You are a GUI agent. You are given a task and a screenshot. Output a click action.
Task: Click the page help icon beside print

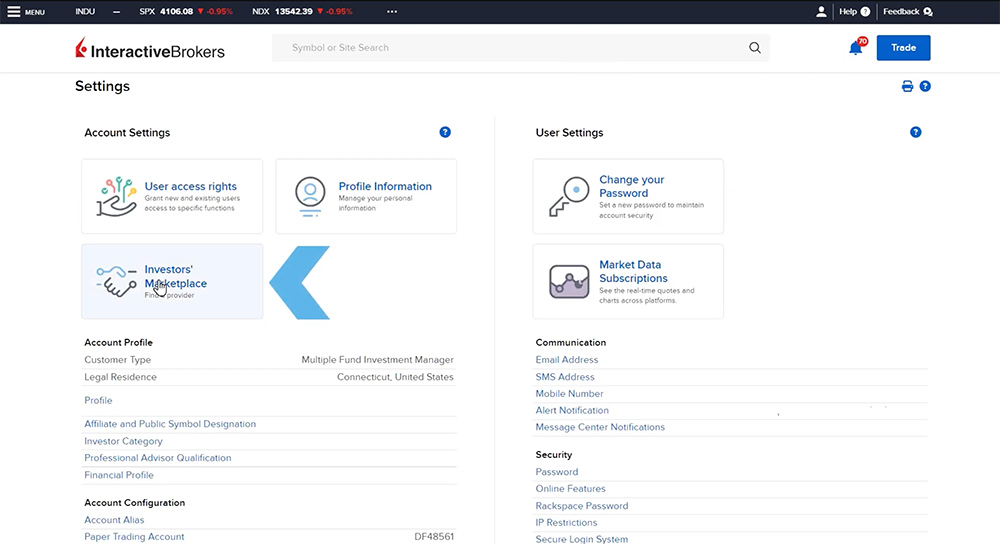click(925, 87)
